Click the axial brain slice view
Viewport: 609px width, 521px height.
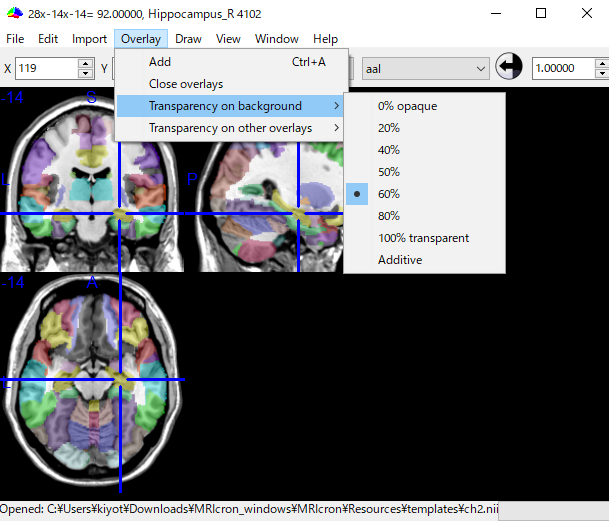[x=94, y=378]
